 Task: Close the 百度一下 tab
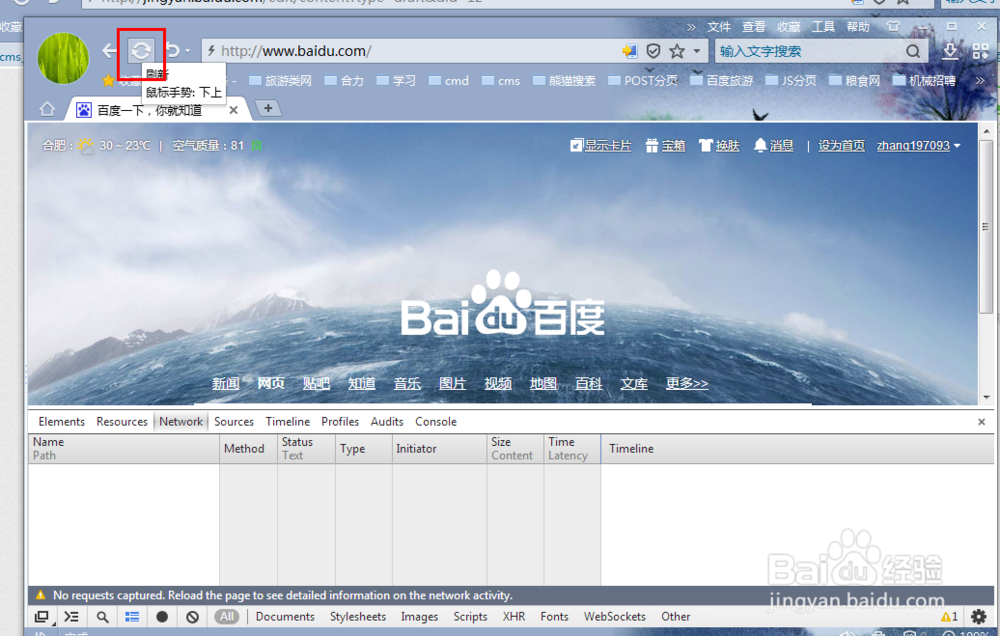point(233,110)
